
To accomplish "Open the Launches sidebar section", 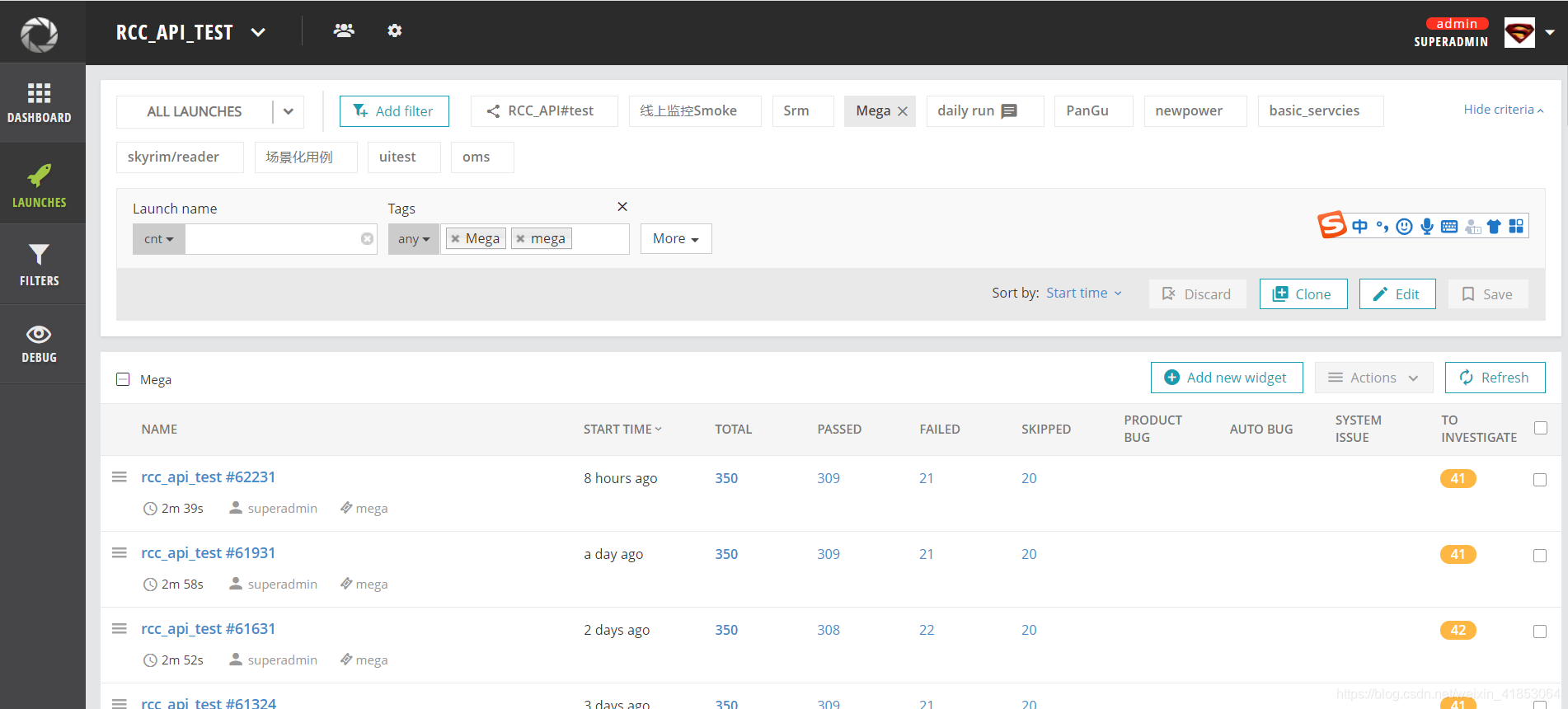I will 40,185.
